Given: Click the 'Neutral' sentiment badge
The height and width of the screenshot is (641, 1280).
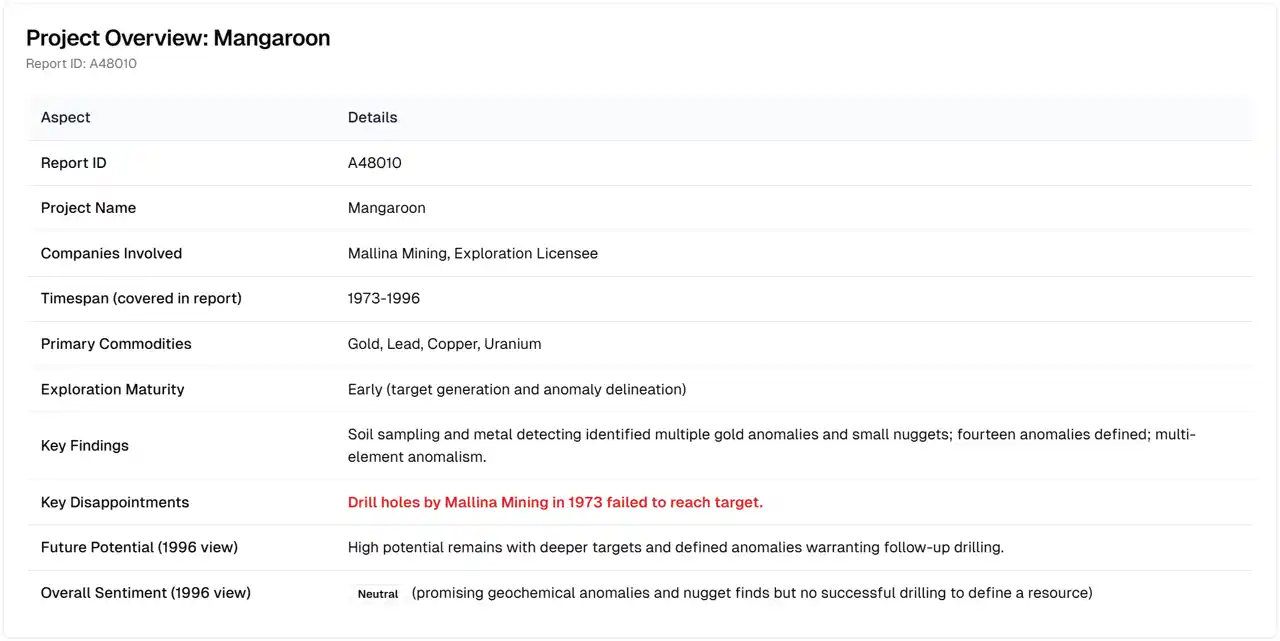Looking at the screenshot, I should [x=378, y=594].
